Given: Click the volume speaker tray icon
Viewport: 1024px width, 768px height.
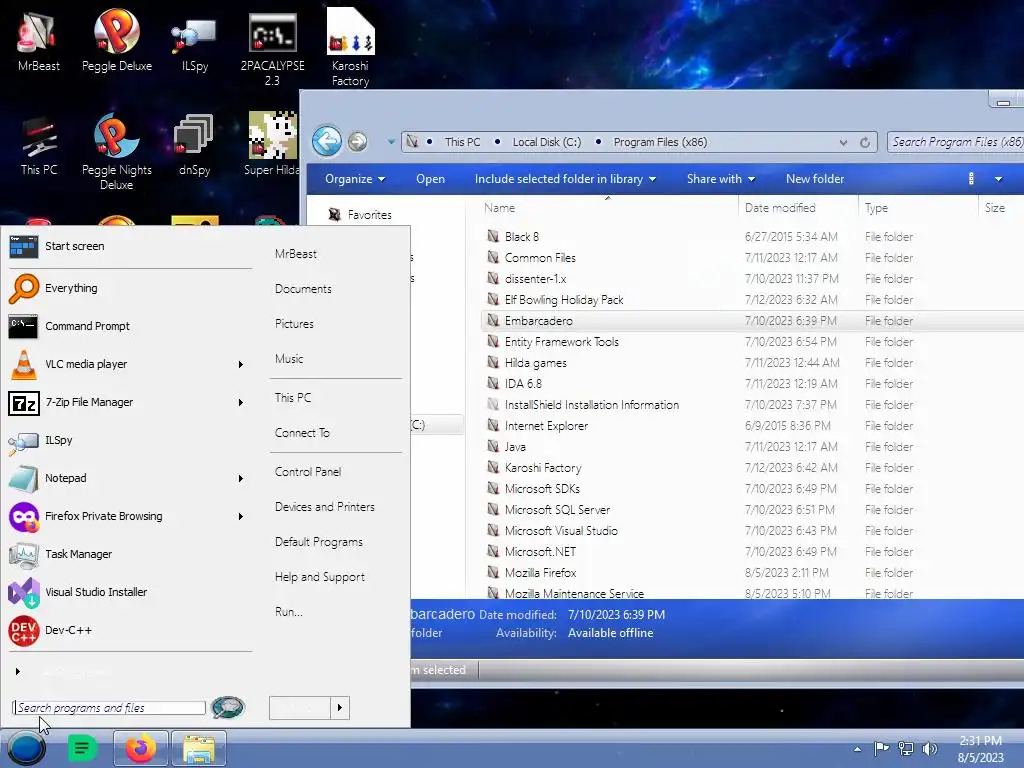Looking at the screenshot, I should pos(930,748).
